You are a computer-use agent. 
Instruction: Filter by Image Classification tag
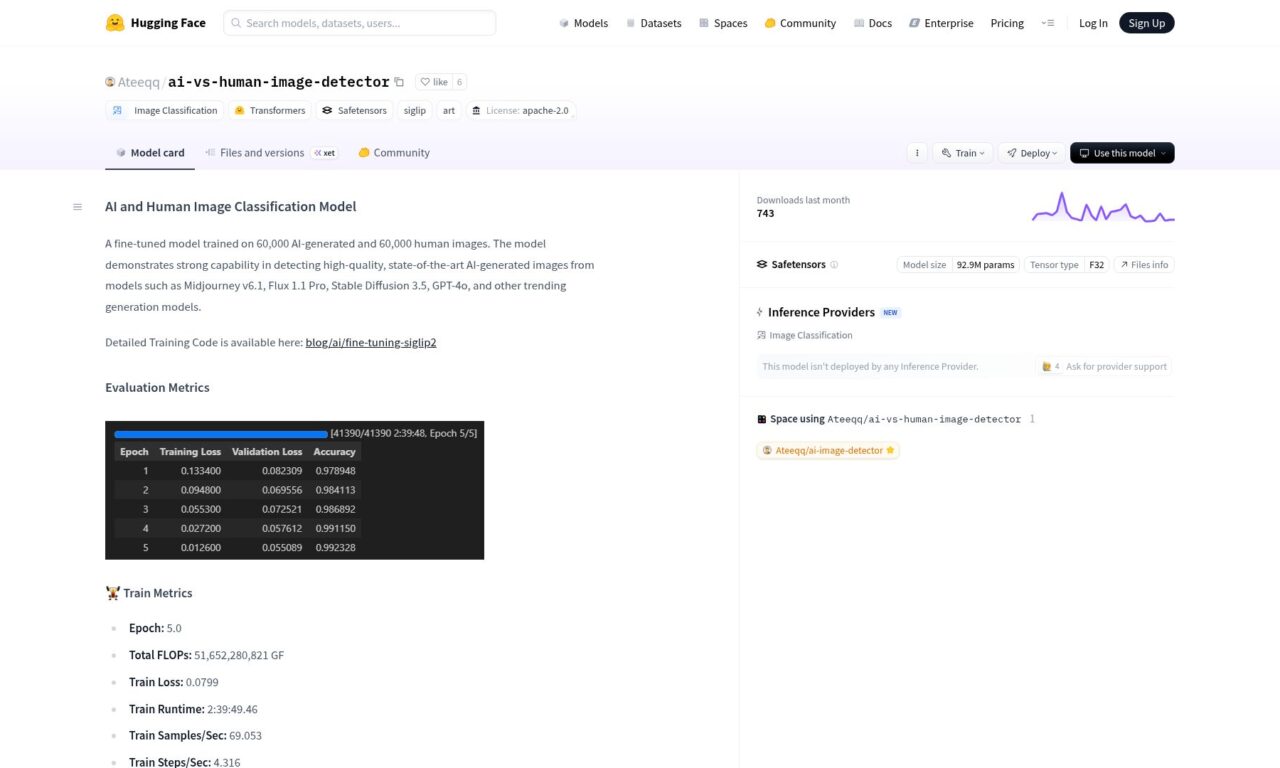[165, 110]
